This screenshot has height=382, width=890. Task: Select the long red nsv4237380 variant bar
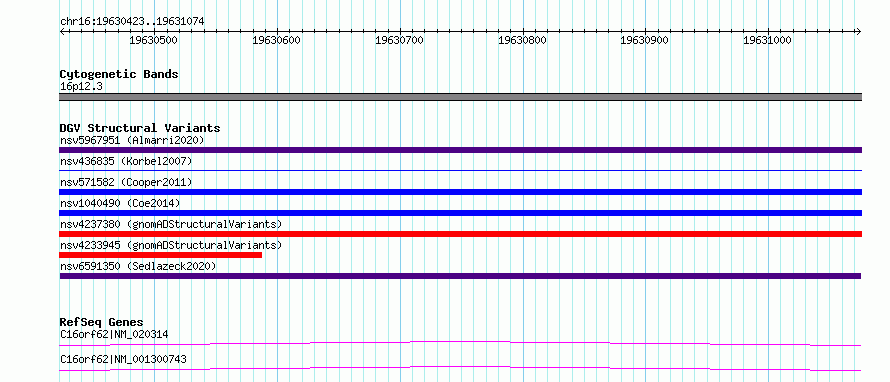click(460, 234)
